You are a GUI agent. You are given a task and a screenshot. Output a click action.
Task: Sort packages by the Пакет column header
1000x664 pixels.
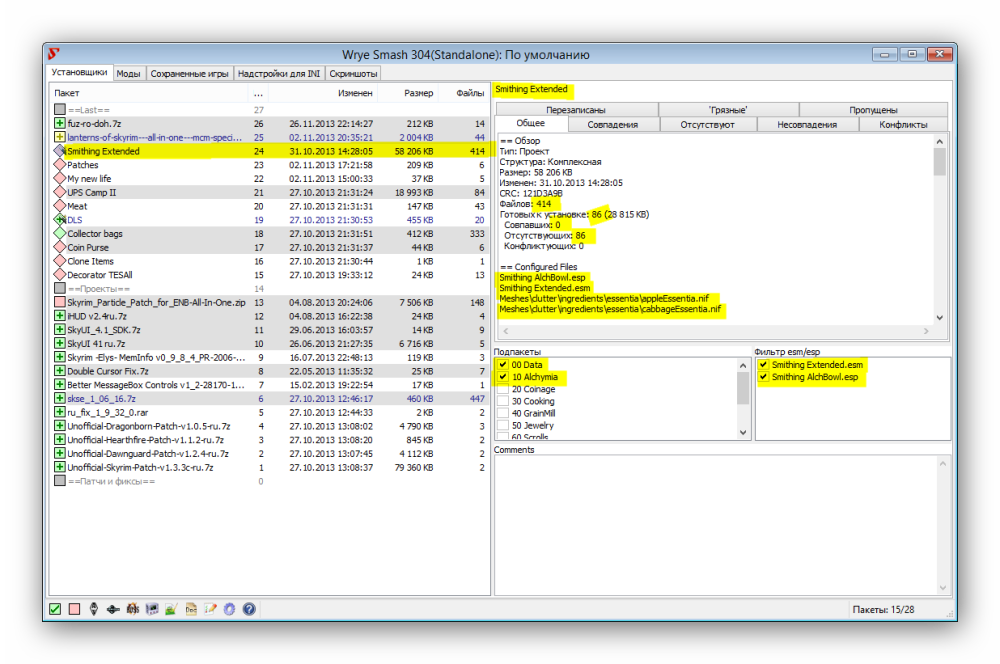tap(149, 93)
